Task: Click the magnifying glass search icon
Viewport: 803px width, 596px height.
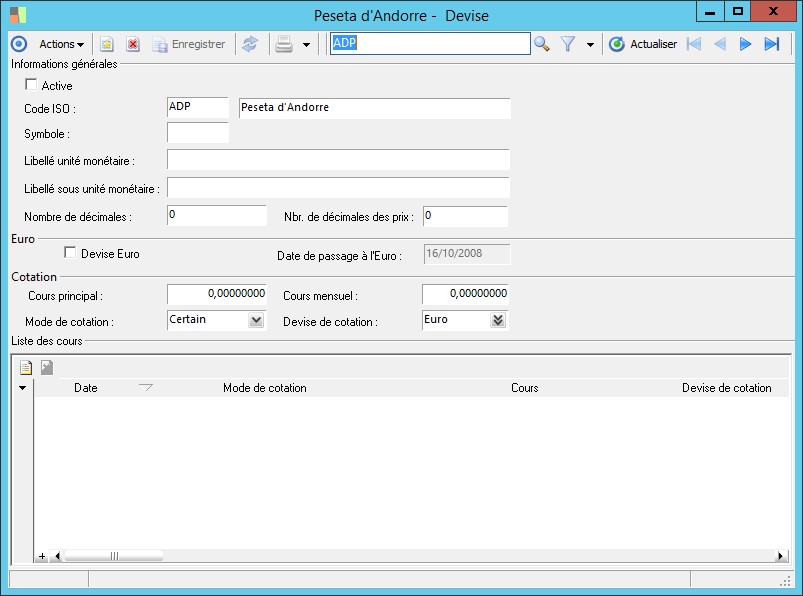Action: (x=542, y=44)
